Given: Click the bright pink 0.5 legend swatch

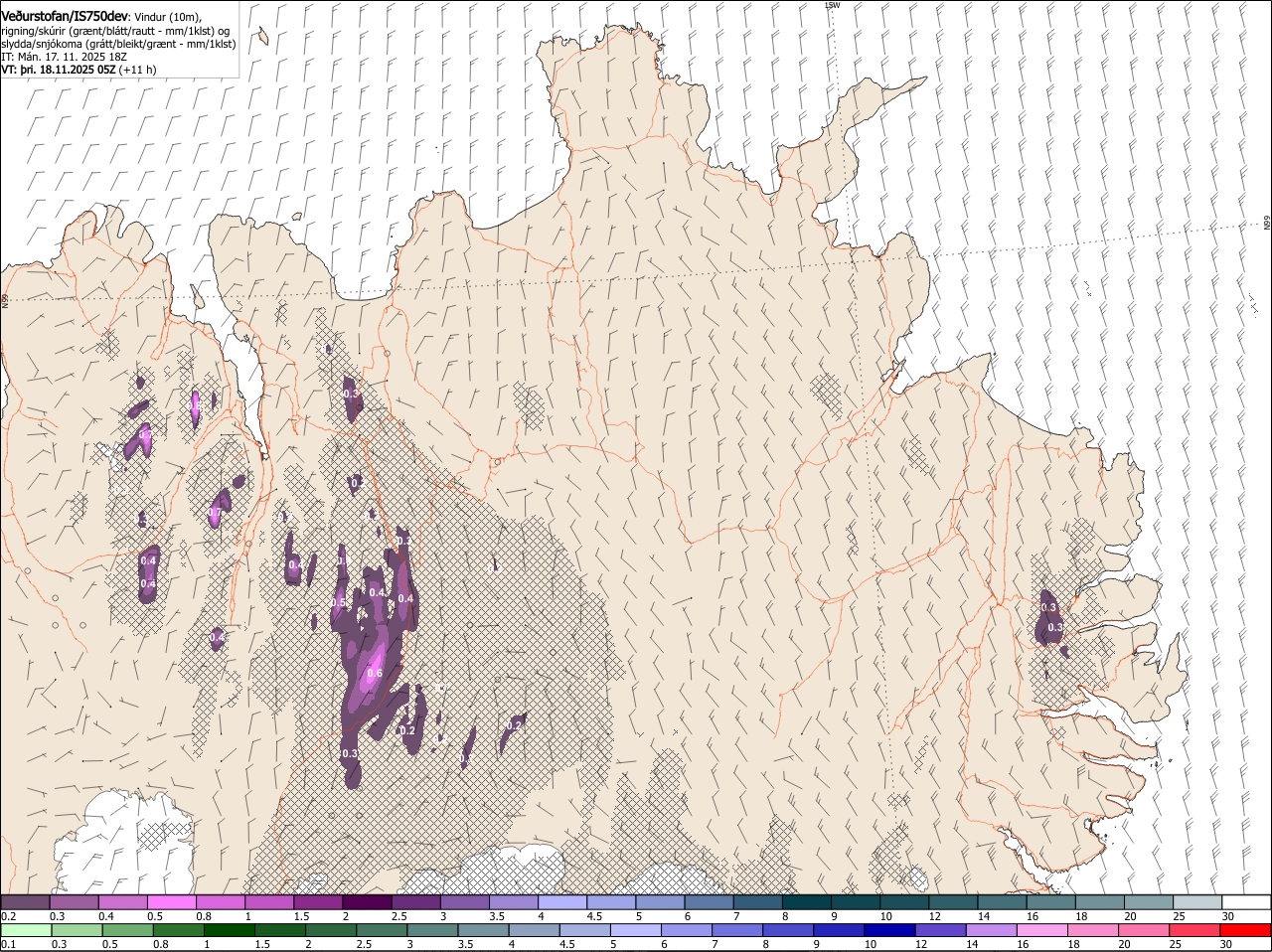Looking at the screenshot, I should (x=171, y=901).
